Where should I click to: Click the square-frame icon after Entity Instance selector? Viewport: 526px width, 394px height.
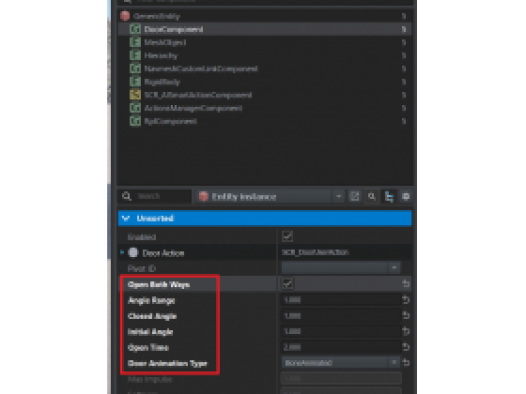[355, 196]
